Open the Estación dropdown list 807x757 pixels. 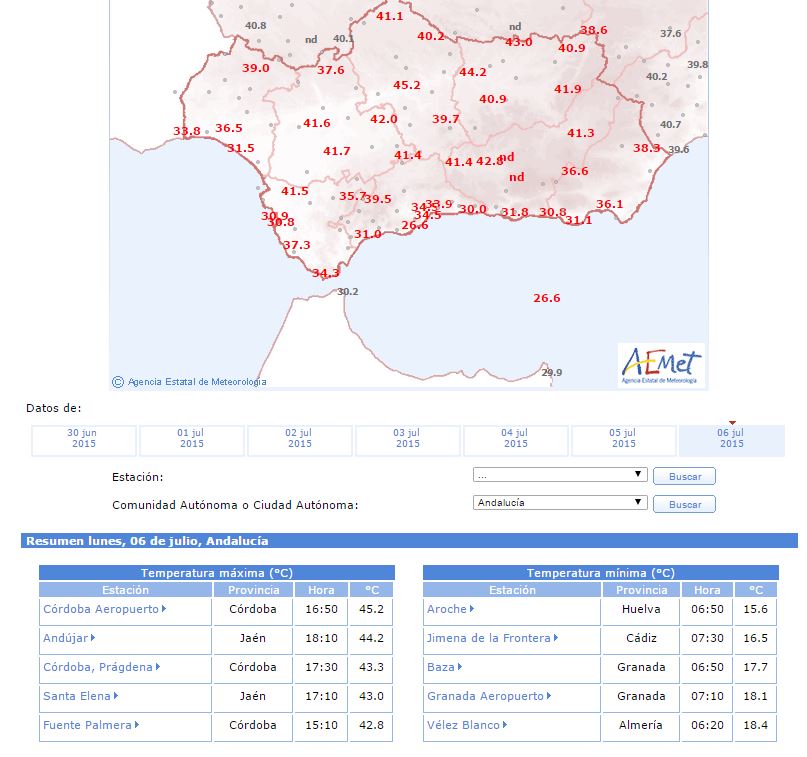click(560, 474)
